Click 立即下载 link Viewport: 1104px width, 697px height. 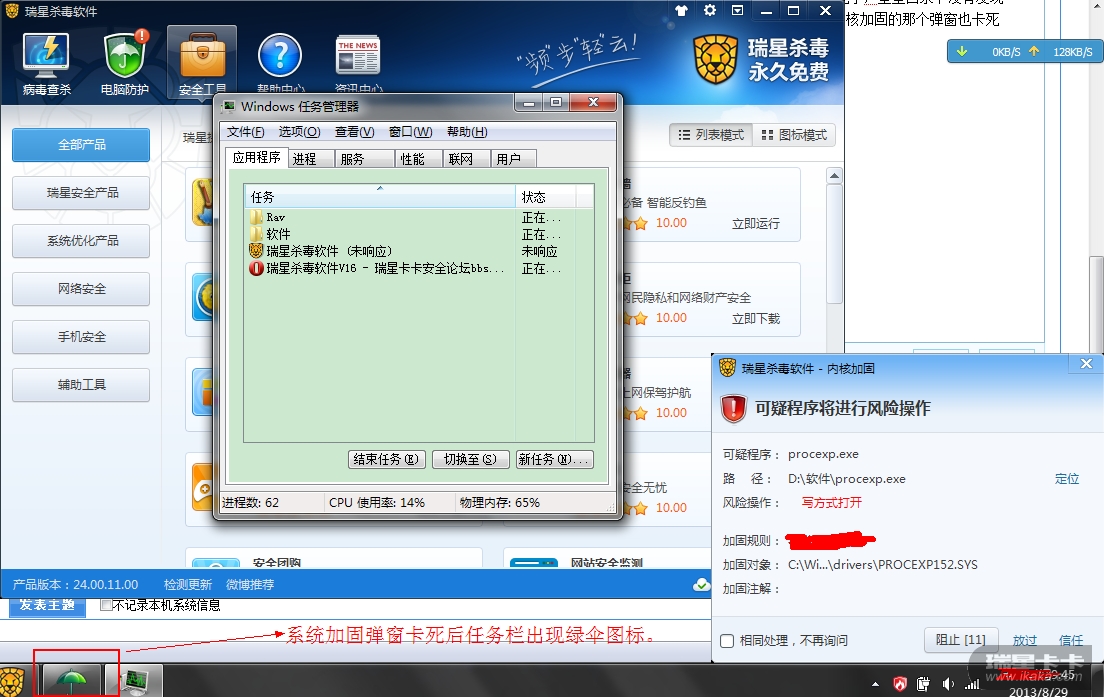point(755,319)
